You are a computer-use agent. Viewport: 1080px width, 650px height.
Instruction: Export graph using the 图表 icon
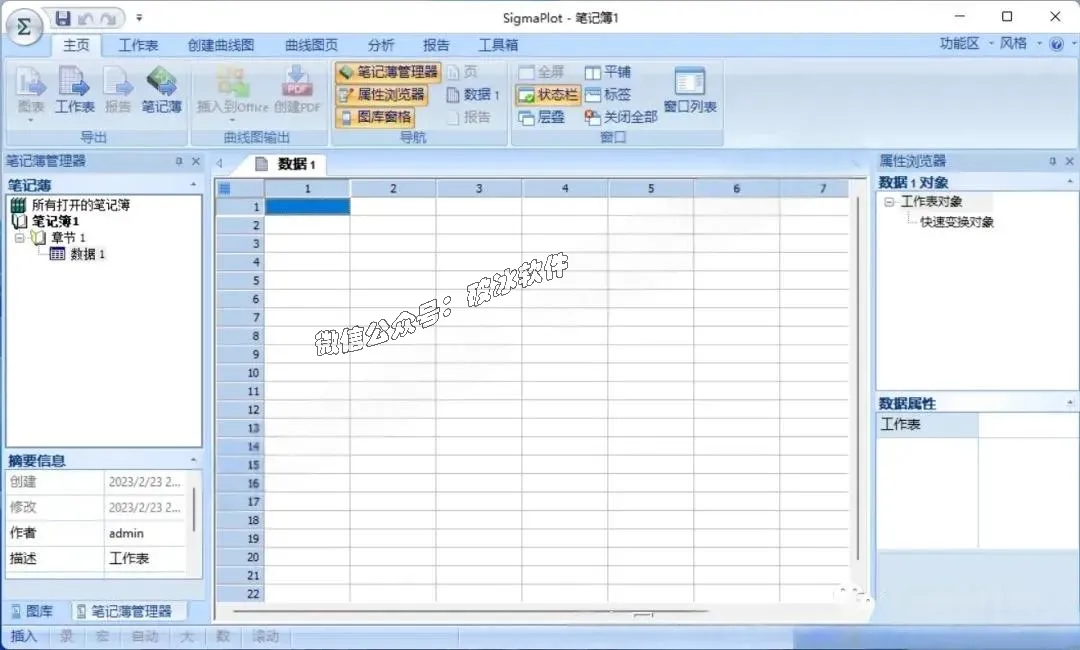click(30, 90)
